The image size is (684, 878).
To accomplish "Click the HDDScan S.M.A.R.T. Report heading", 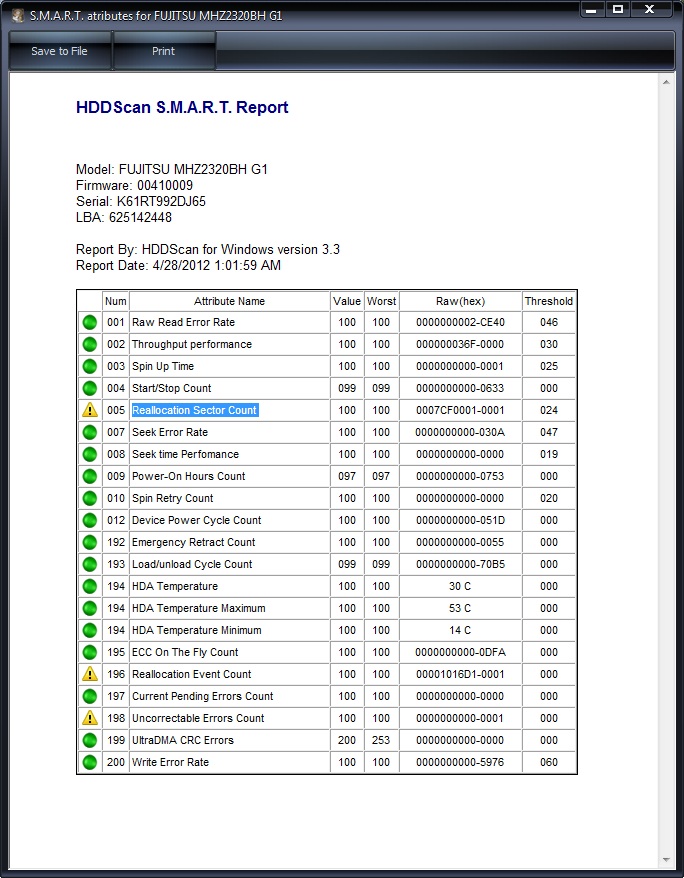I will [182, 108].
